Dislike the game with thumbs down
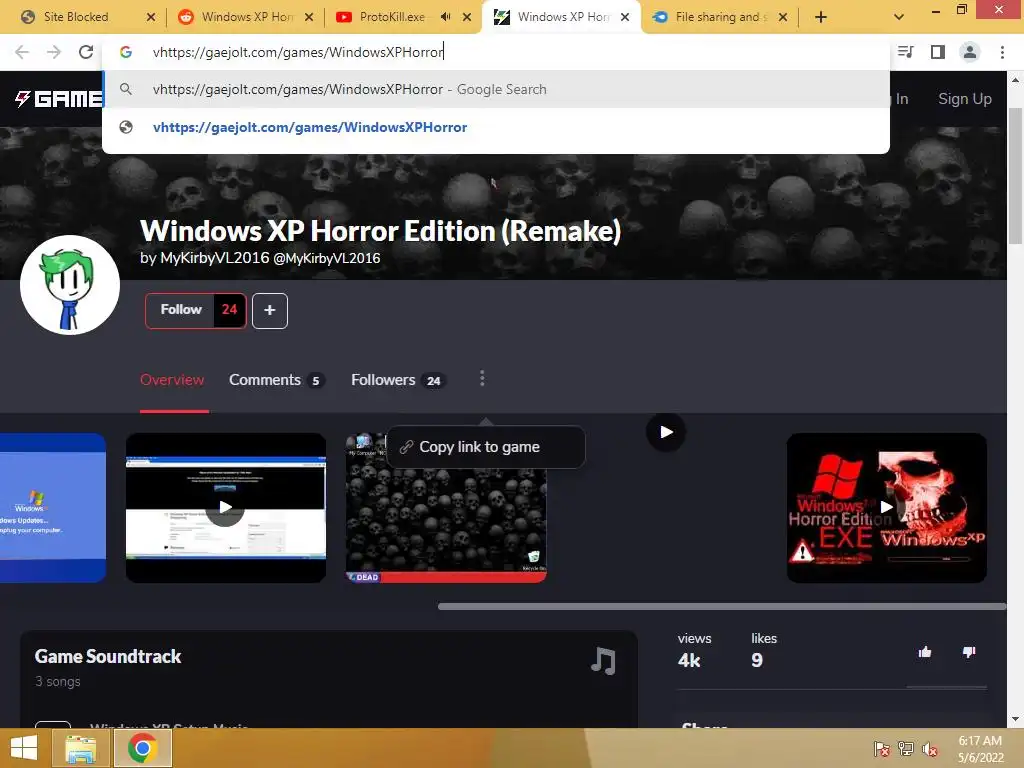1024x768 pixels. pos(969,652)
